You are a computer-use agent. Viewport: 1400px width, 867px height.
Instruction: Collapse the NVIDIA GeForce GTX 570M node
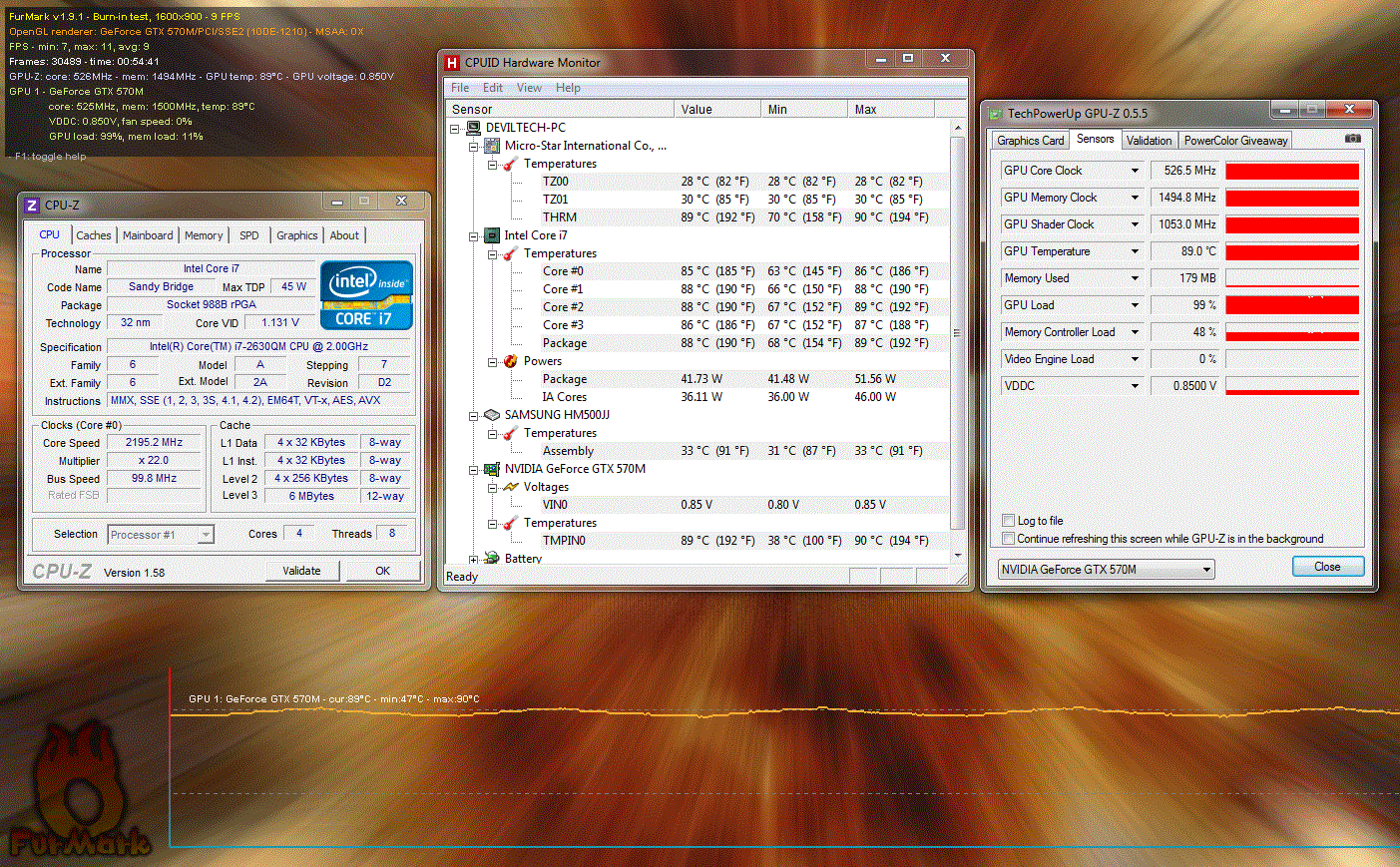click(x=474, y=469)
